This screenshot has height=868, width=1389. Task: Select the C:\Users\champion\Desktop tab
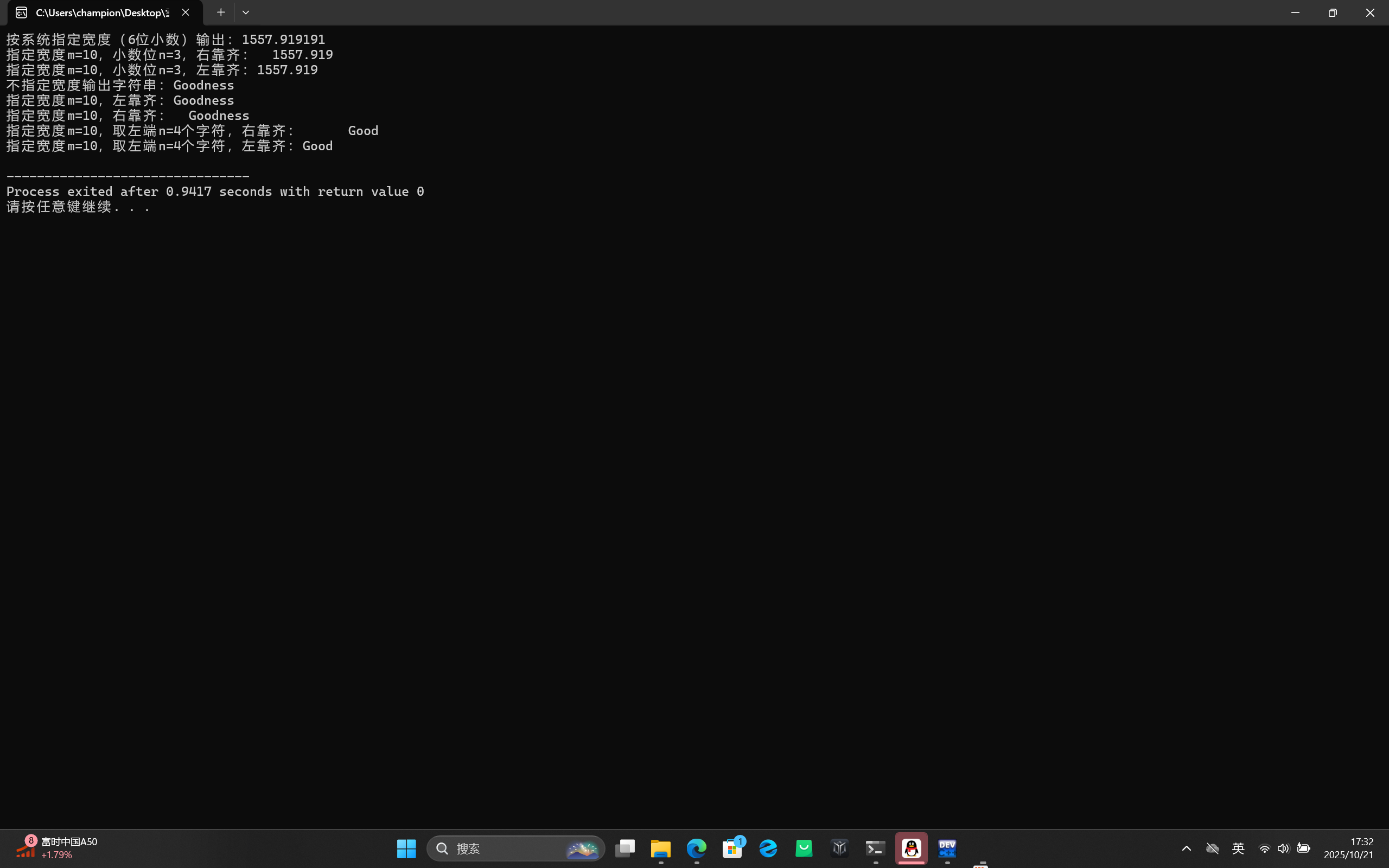coord(98,12)
